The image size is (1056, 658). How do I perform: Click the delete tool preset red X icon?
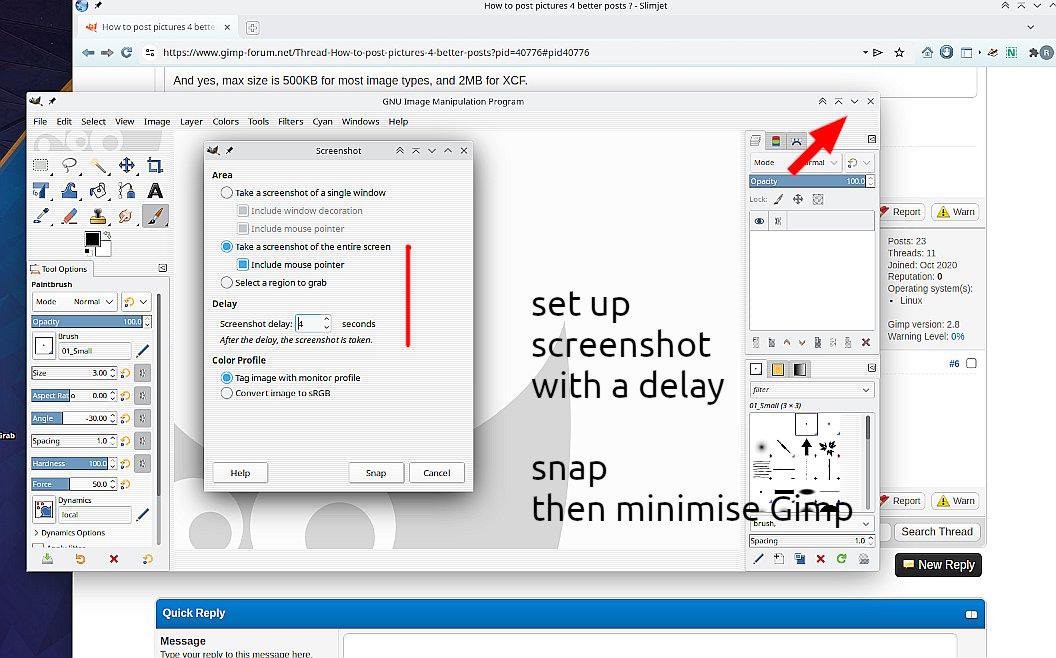click(x=114, y=559)
